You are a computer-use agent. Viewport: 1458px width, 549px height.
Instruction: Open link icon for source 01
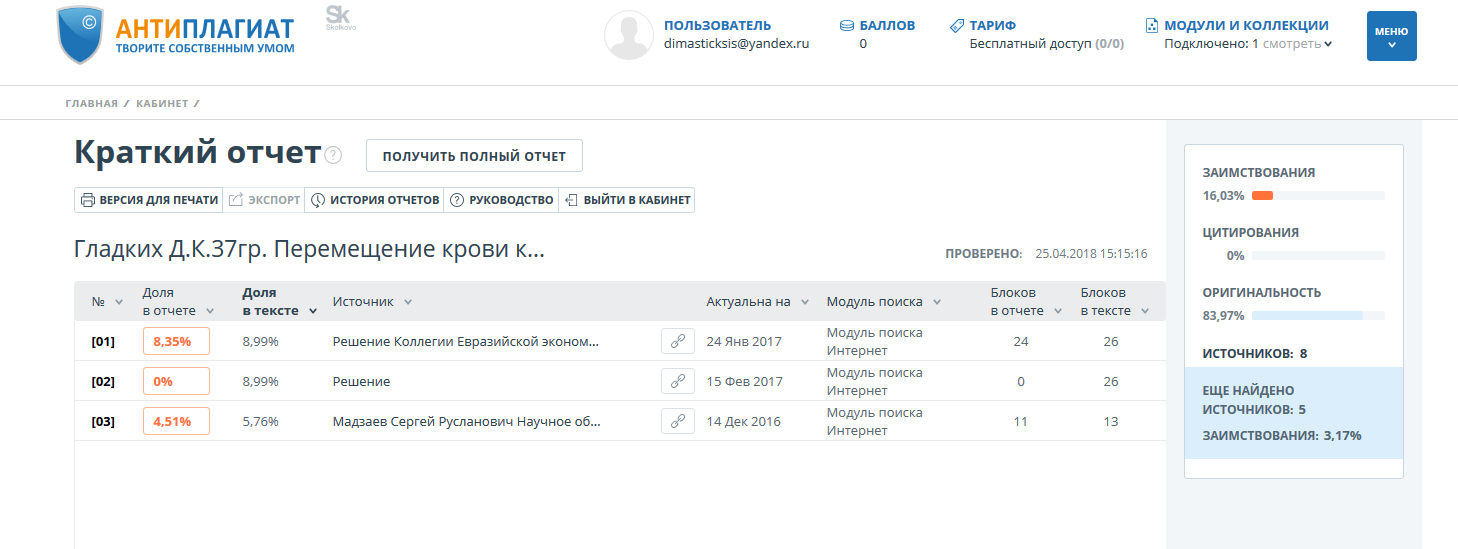click(677, 341)
